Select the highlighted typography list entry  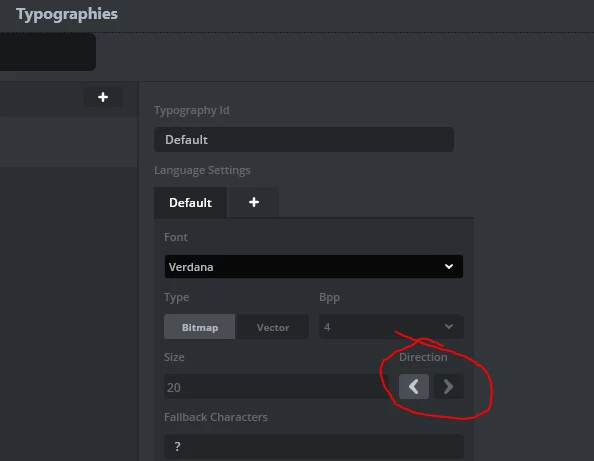click(x=69, y=142)
